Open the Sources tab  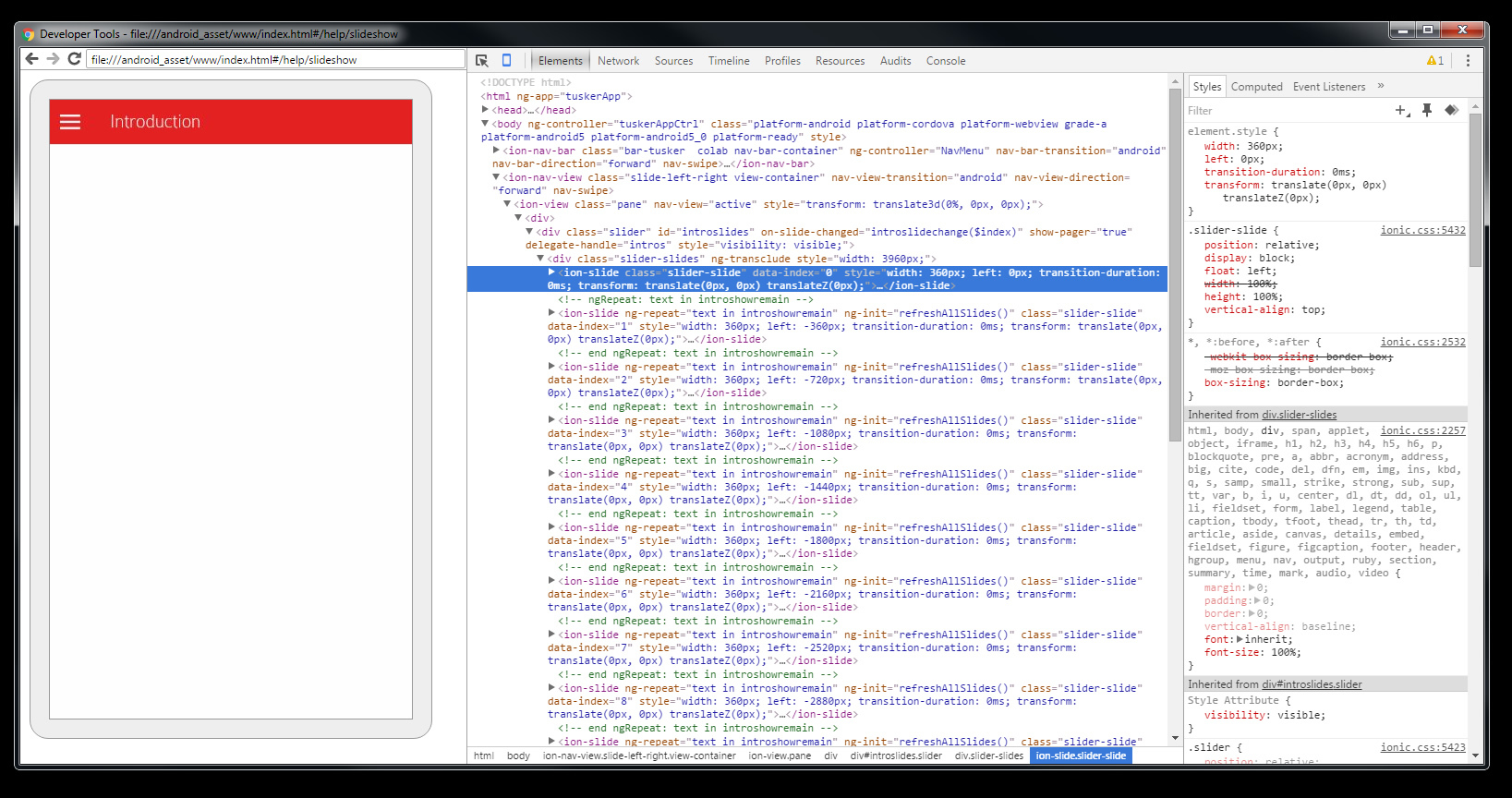(673, 61)
